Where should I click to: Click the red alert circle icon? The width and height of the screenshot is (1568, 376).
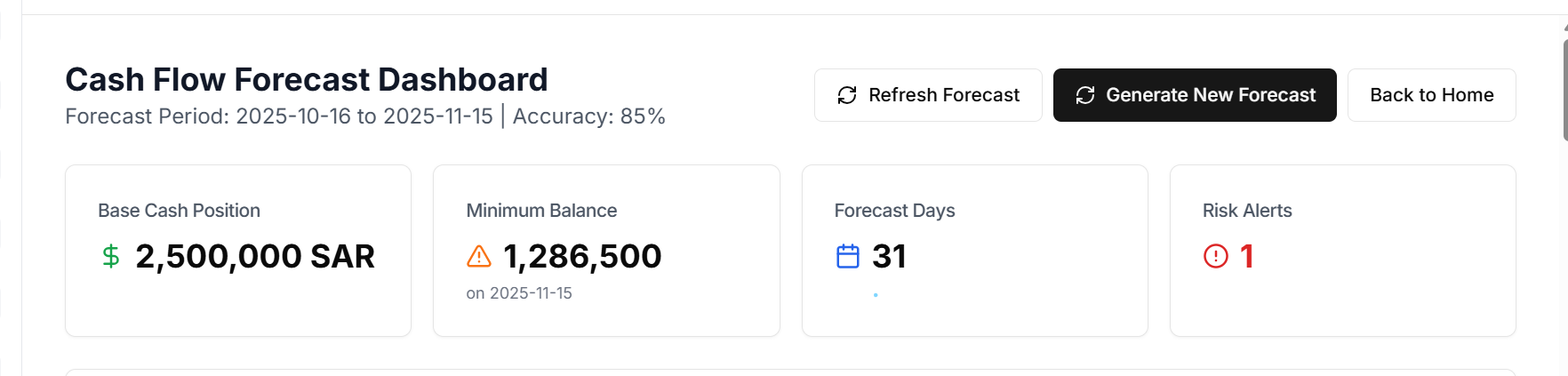tap(1215, 257)
